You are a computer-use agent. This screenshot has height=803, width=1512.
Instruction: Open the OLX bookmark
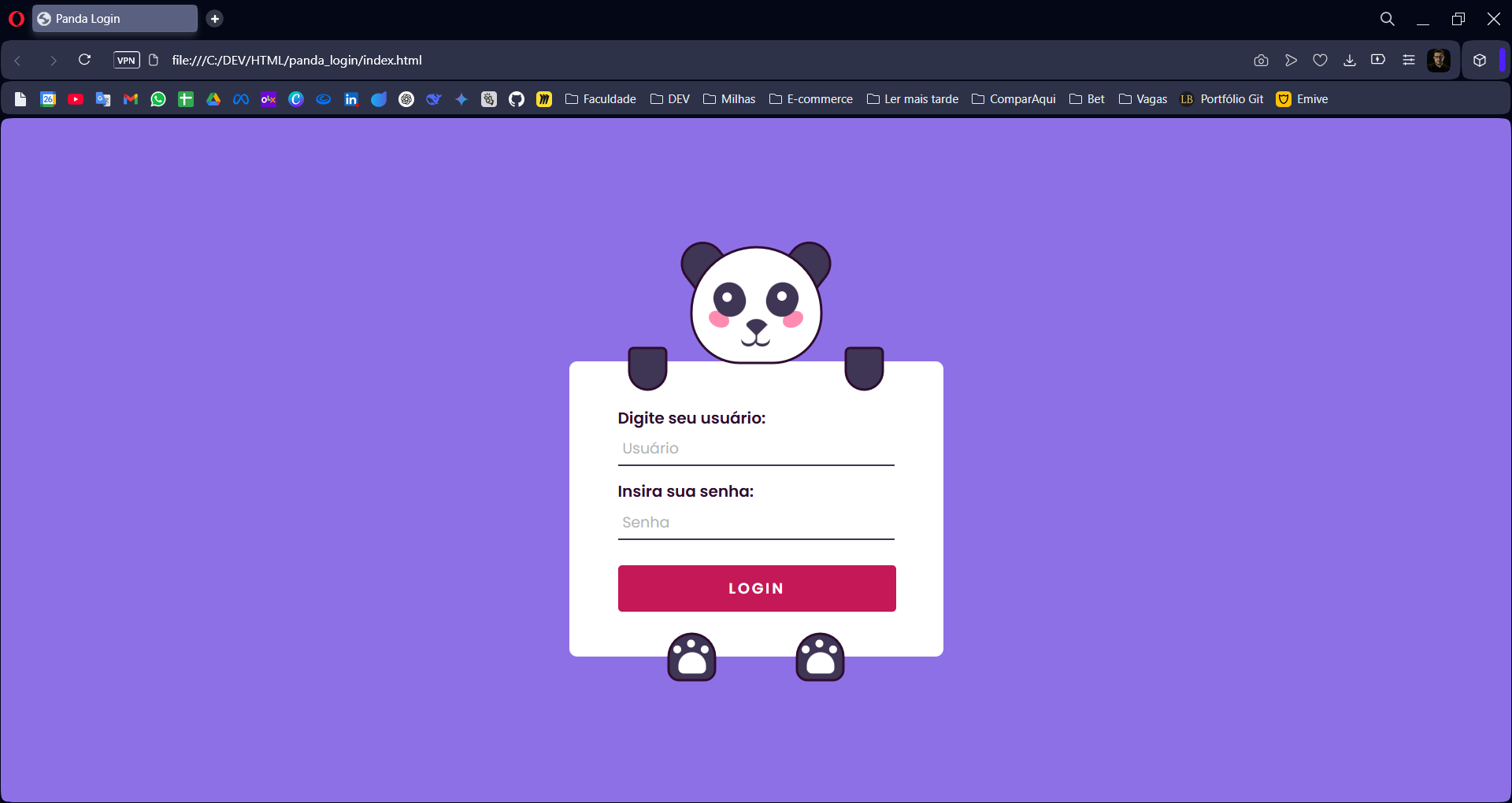[x=269, y=99]
